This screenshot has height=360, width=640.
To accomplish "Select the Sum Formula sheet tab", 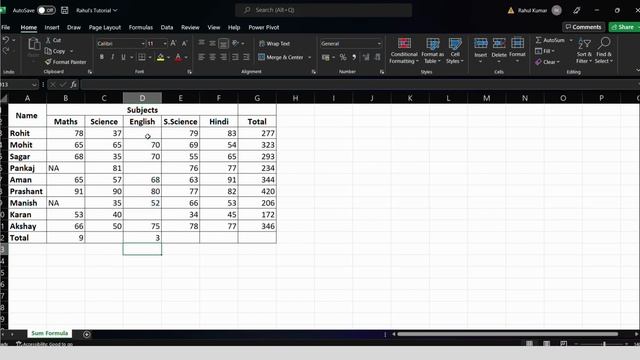I will point(50,333).
